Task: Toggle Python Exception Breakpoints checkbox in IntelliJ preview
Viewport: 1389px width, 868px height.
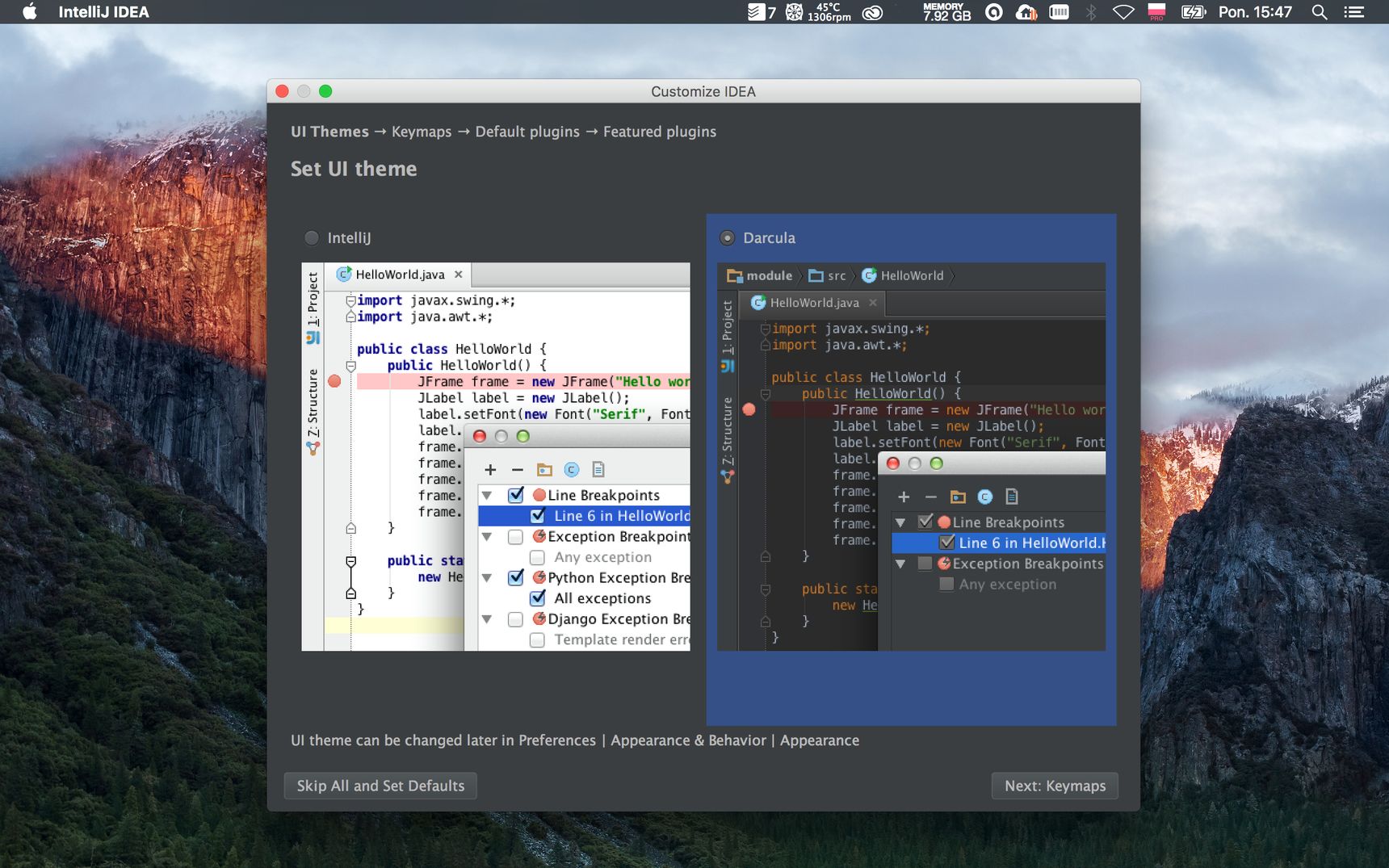Action: point(516,577)
